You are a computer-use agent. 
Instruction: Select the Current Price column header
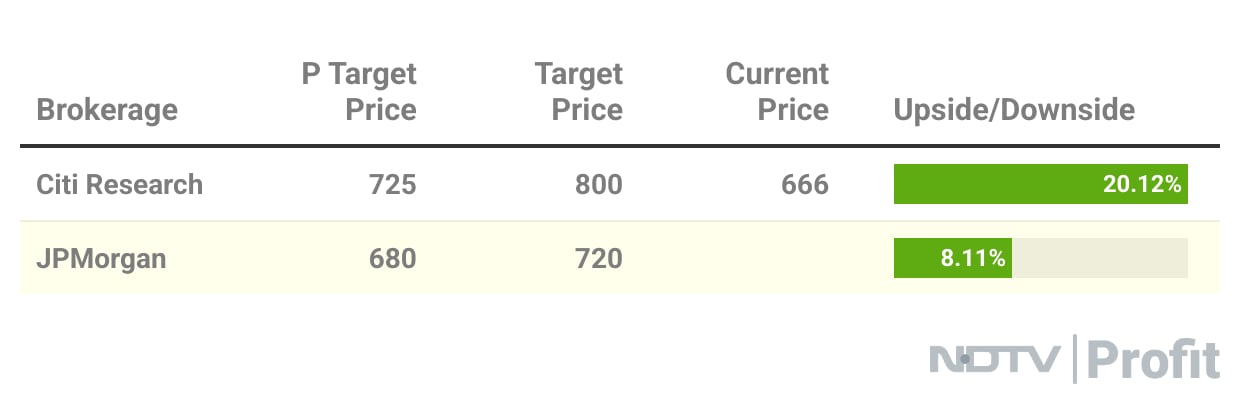tap(778, 91)
